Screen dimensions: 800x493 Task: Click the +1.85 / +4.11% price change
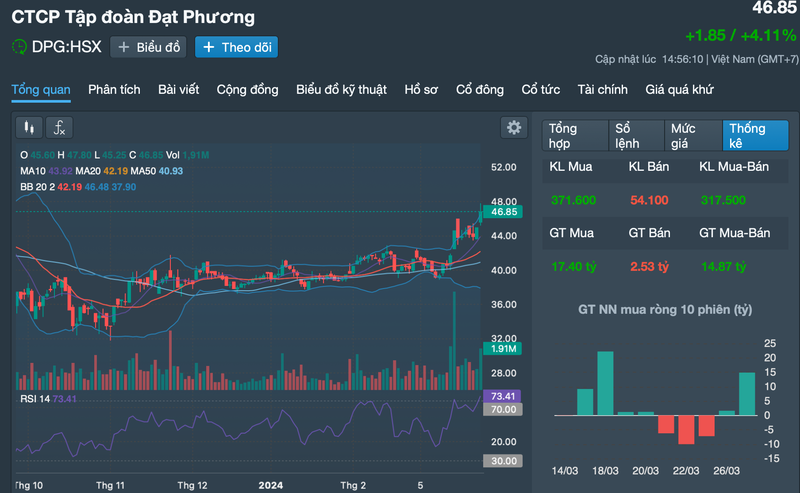pos(740,35)
